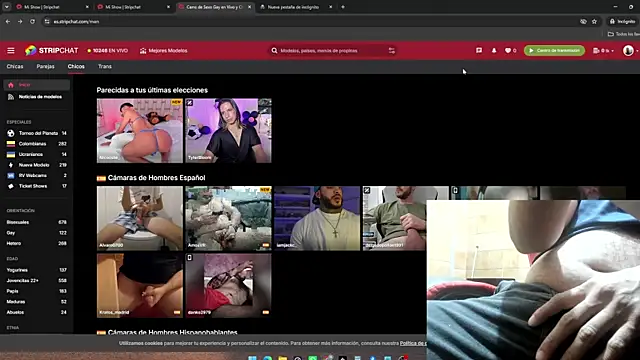Open Mejores Modelos

(x=164, y=51)
